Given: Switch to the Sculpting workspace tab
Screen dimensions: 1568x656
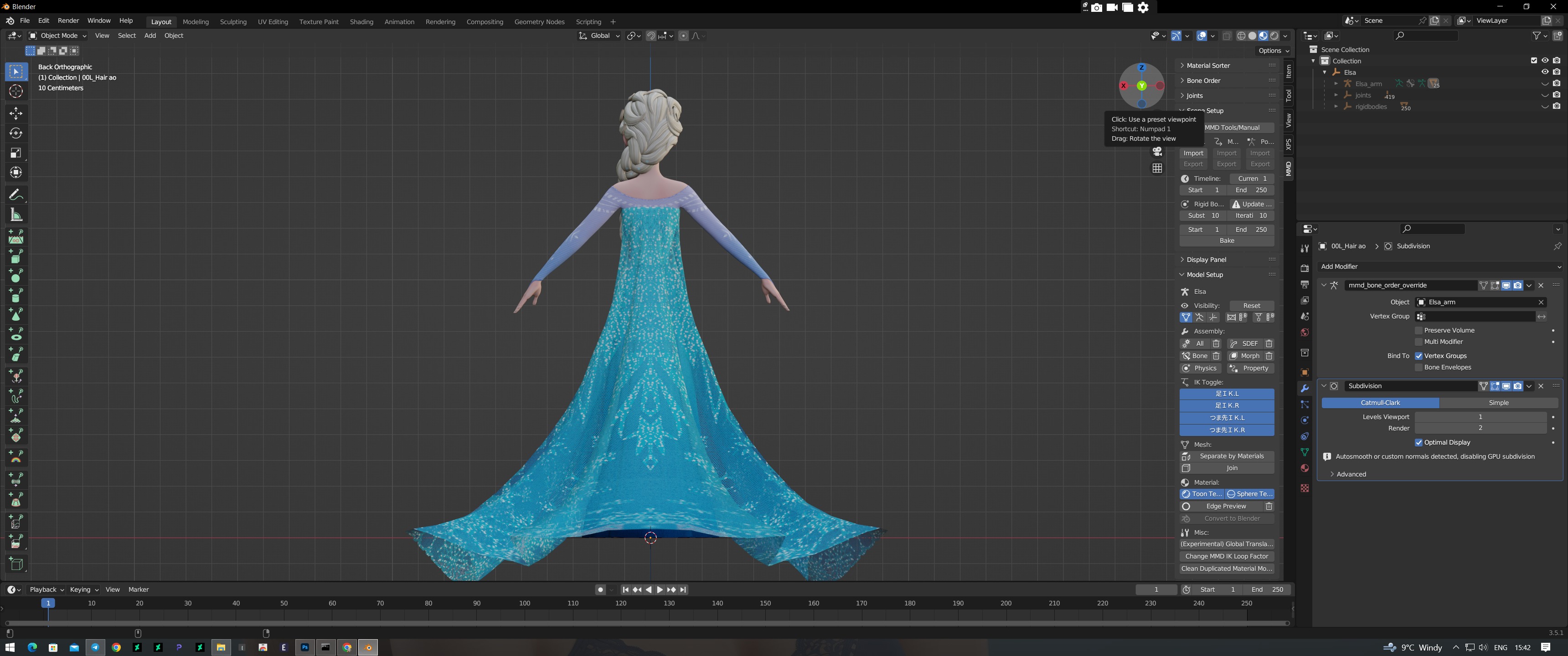Looking at the screenshot, I should tap(233, 22).
